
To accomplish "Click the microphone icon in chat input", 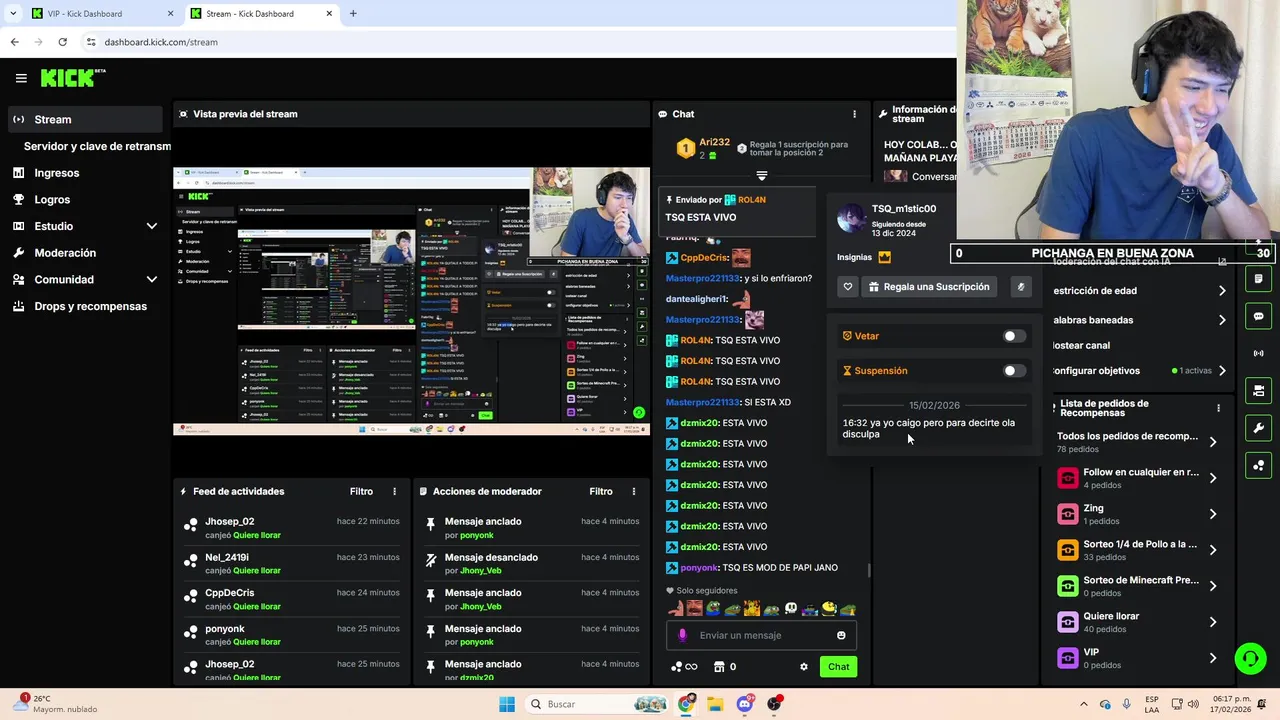I will click(683, 635).
